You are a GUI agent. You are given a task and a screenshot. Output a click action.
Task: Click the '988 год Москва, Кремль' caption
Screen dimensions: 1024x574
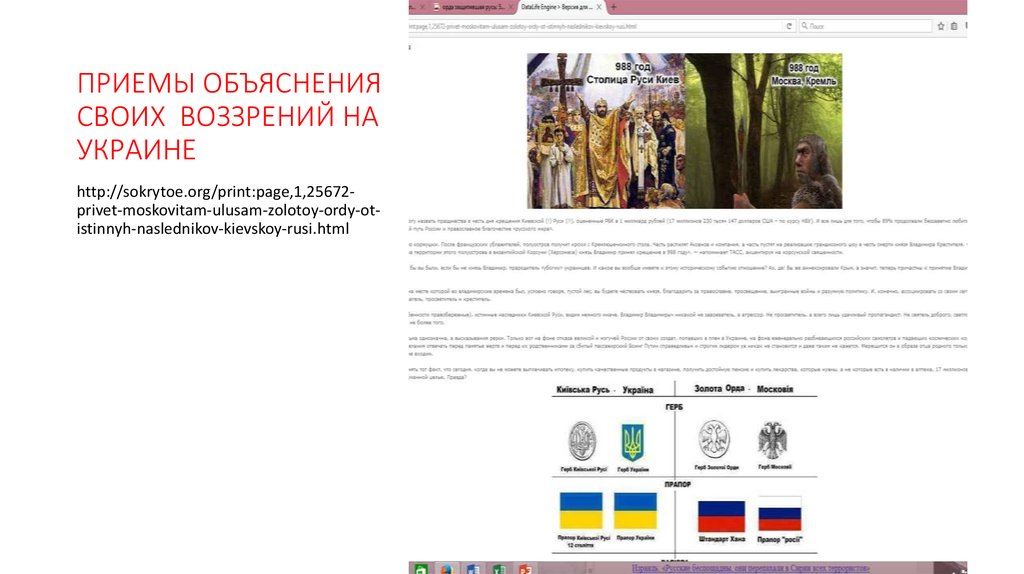pos(803,74)
